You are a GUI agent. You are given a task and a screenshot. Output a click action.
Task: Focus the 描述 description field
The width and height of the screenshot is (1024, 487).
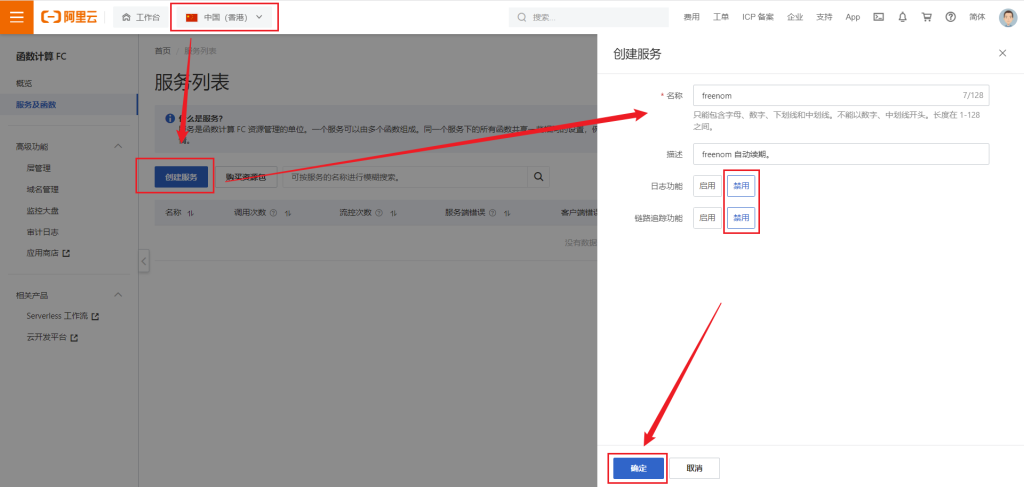841,155
